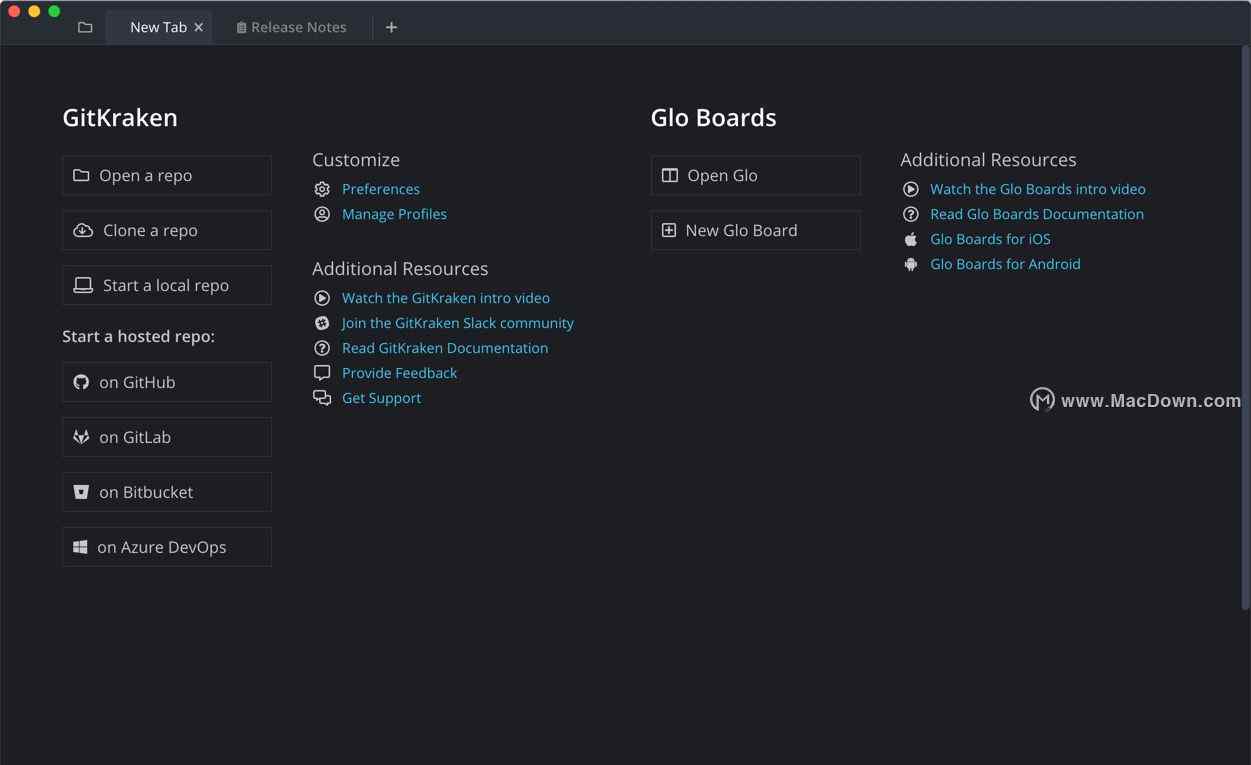Click the play icon beside GitKraken intro video
The height and width of the screenshot is (765, 1251).
[x=322, y=298]
